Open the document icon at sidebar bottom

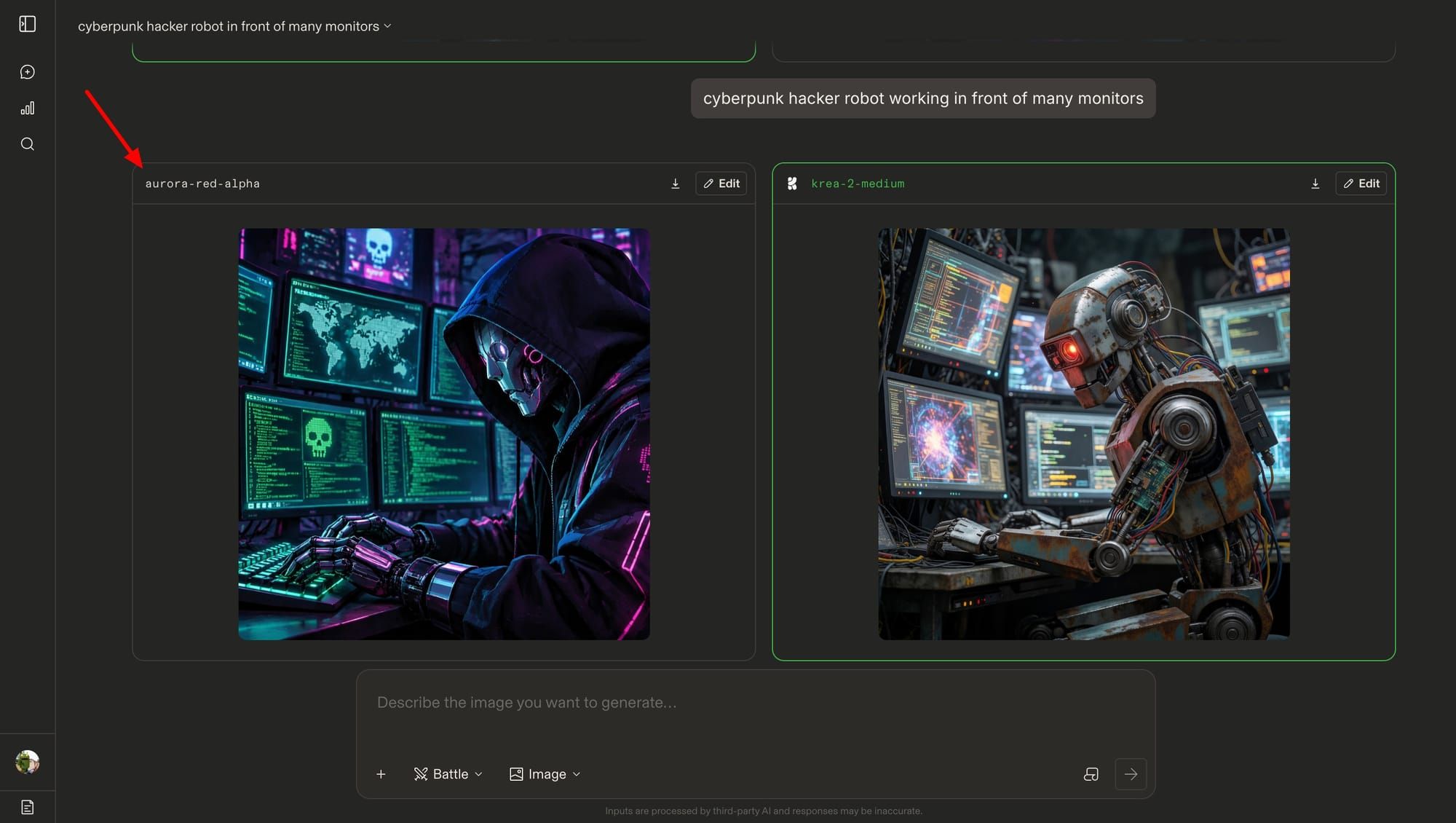tap(28, 807)
